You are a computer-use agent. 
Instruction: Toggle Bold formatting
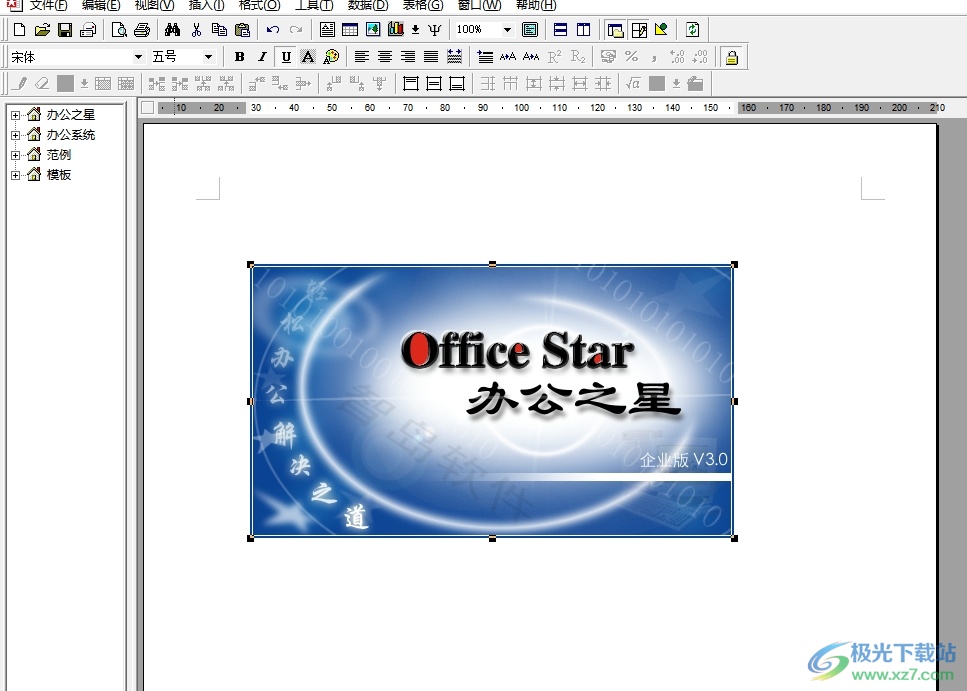click(x=240, y=57)
